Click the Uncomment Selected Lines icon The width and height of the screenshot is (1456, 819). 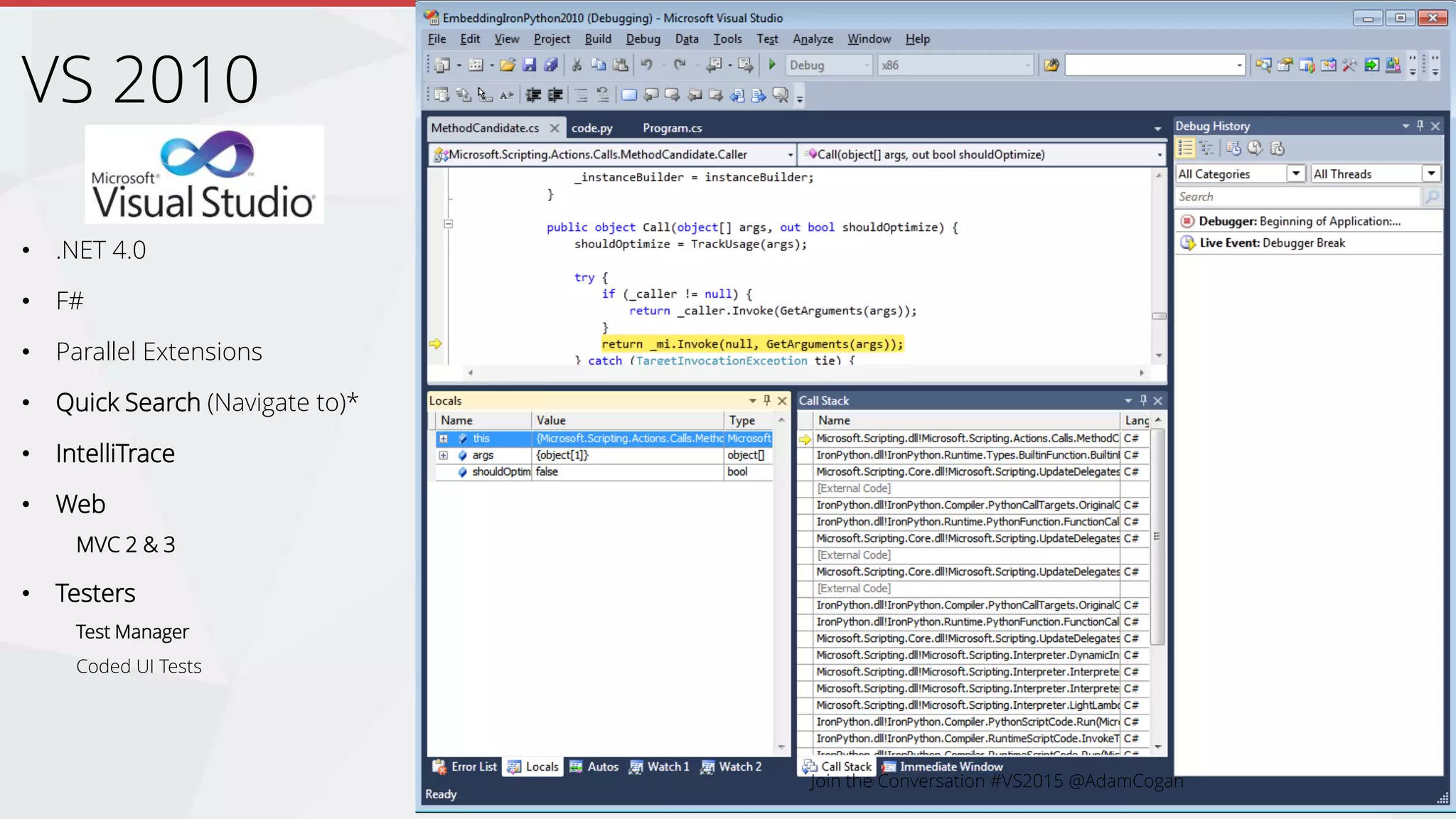603,95
